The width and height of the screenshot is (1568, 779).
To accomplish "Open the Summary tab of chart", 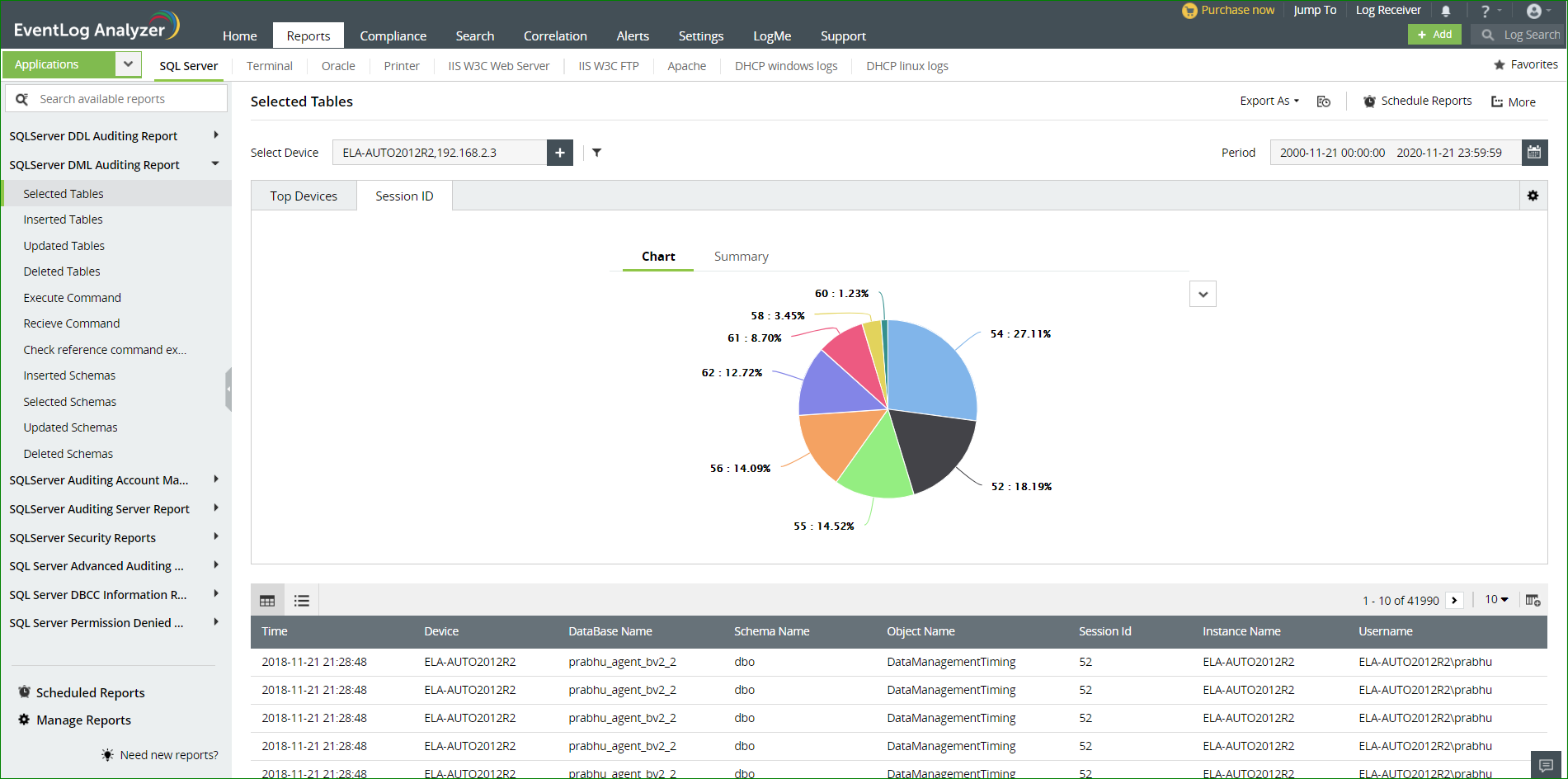I will click(x=741, y=257).
